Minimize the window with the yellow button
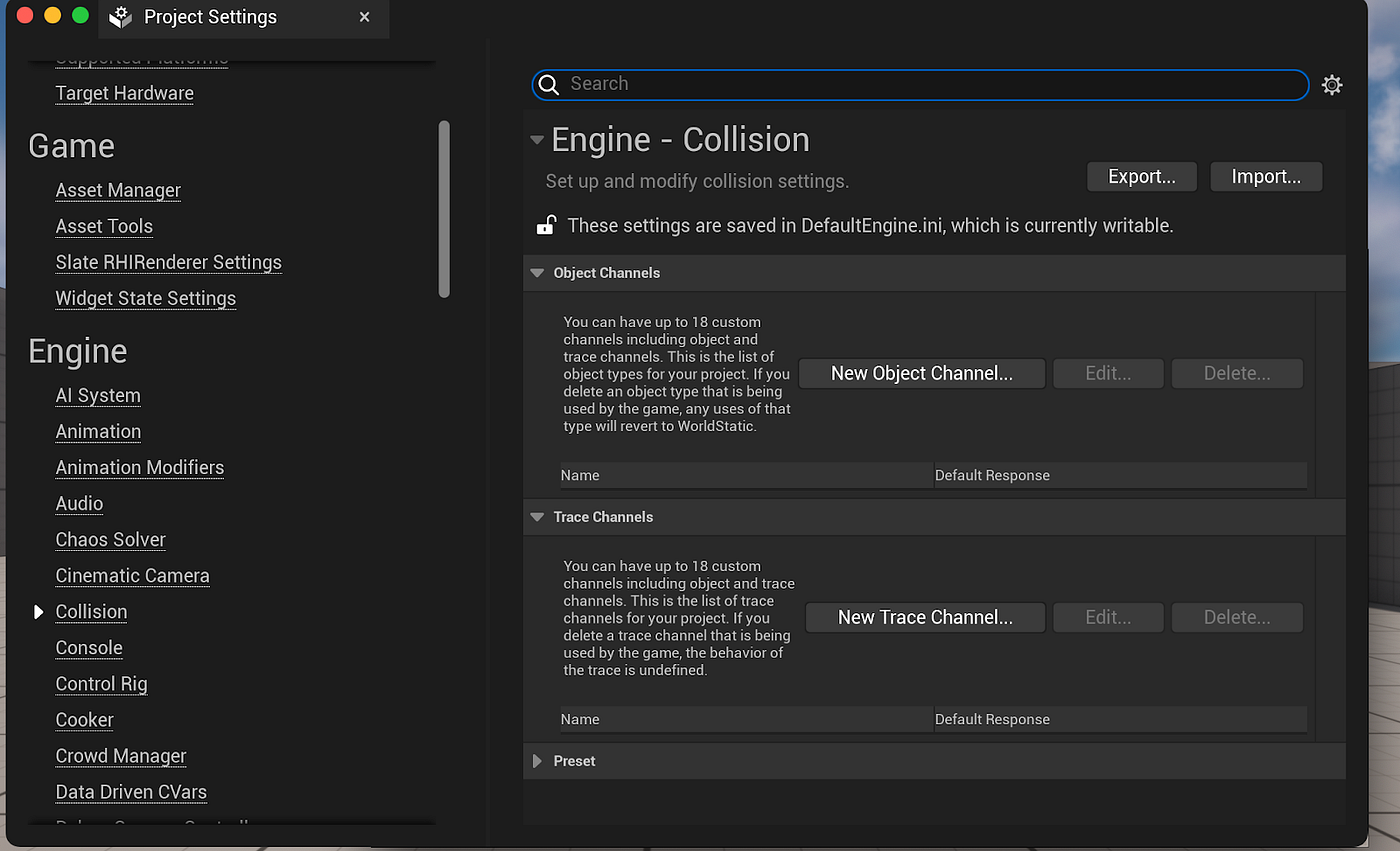Image resolution: width=1400 pixels, height=851 pixels. click(53, 16)
